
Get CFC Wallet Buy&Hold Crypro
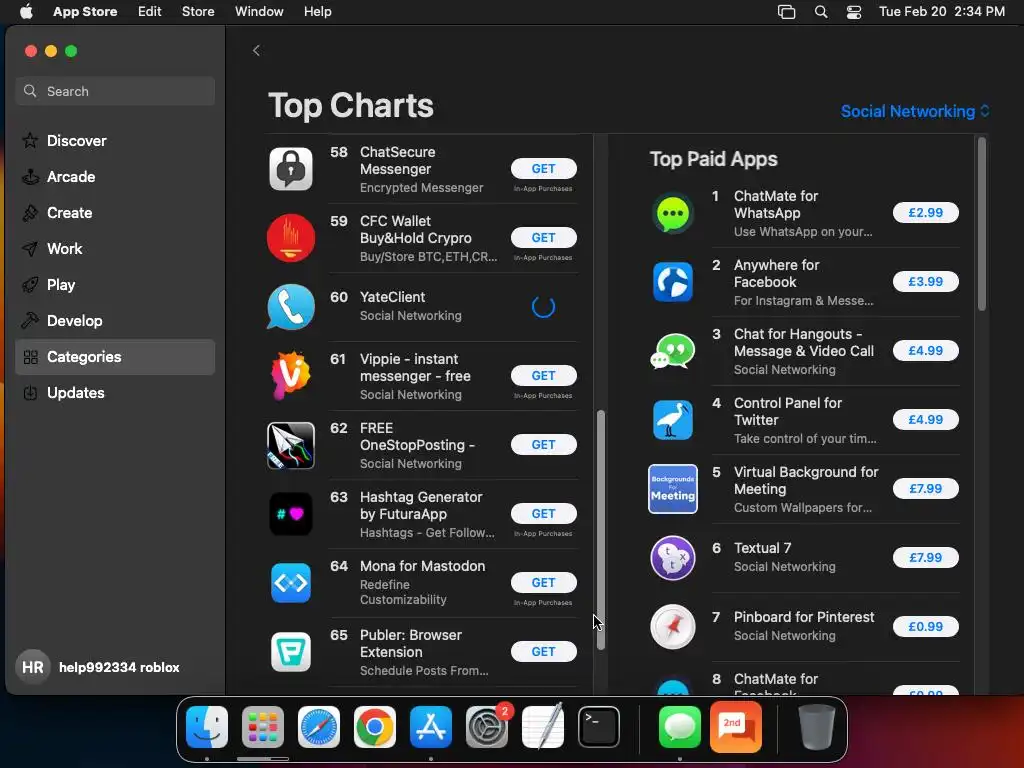pos(543,238)
